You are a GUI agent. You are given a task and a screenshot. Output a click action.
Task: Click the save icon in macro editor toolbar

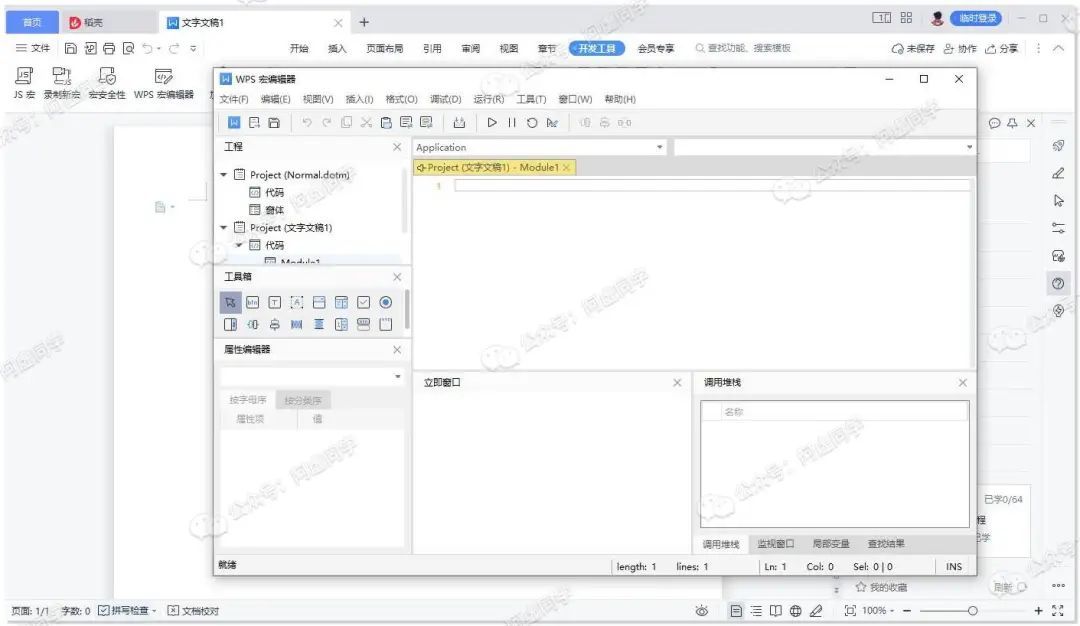pyautogui.click(x=274, y=123)
